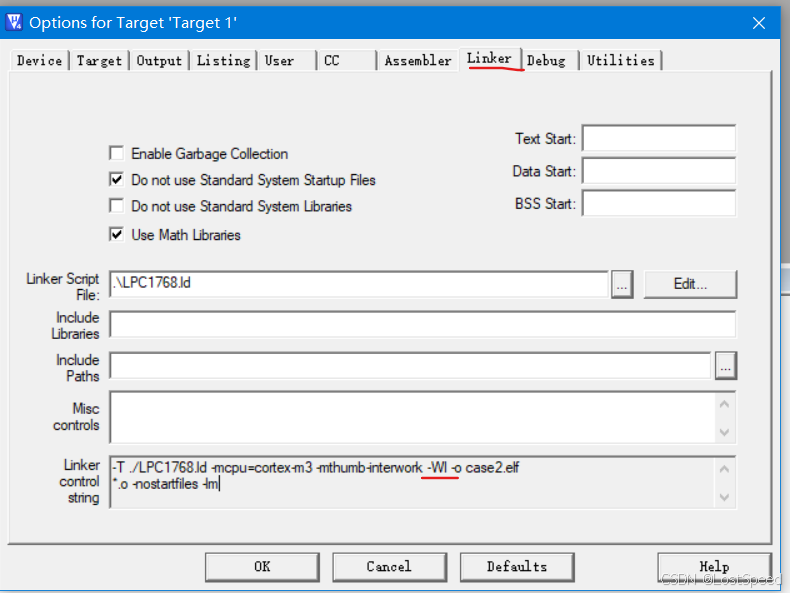The width and height of the screenshot is (790, 593).
Task: Click Linker control string scroll up arrow
Action: pyautogui.click(x=725, y=469)
